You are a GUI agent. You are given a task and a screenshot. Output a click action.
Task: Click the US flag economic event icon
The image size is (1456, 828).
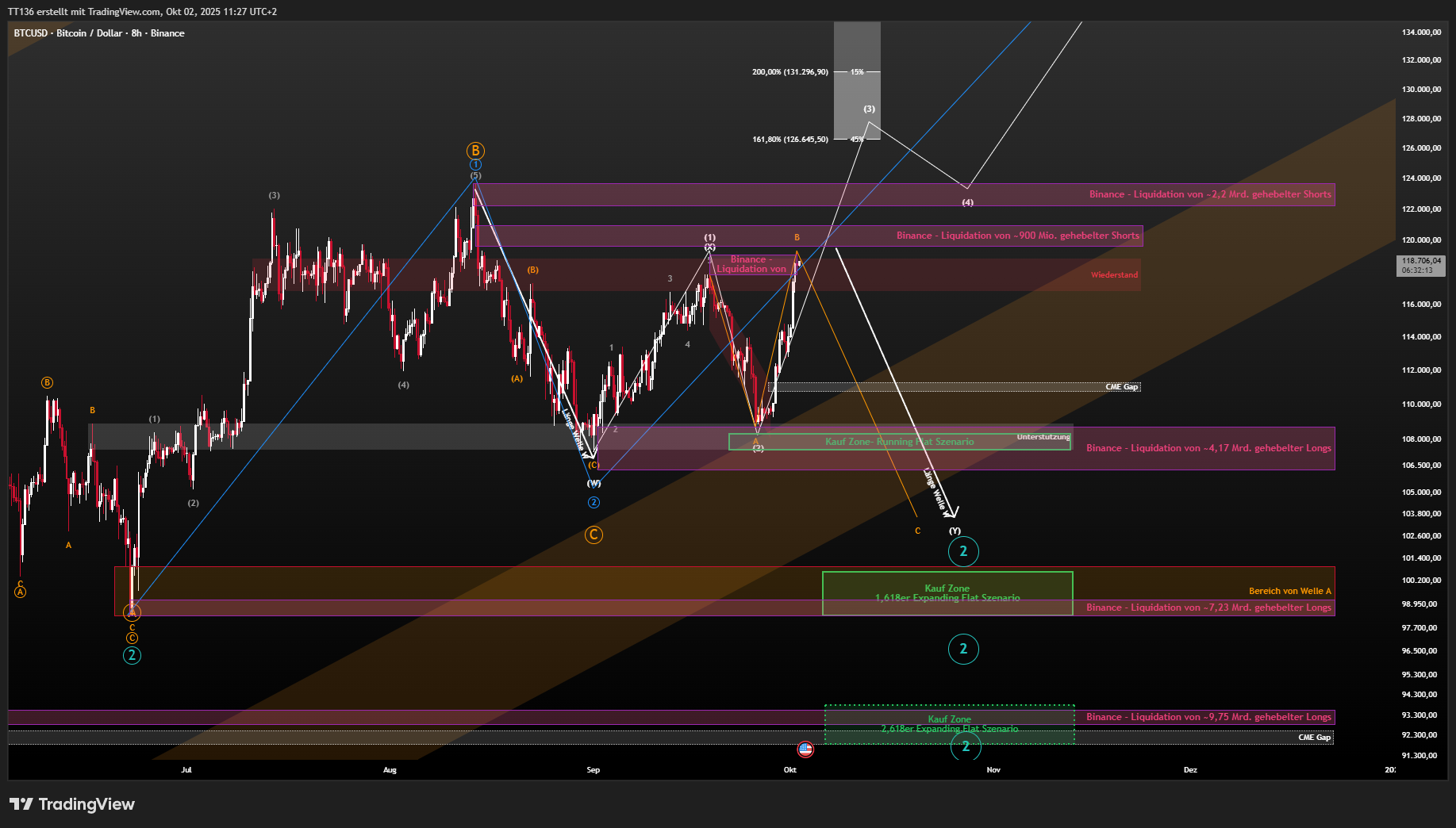(805, 749)
